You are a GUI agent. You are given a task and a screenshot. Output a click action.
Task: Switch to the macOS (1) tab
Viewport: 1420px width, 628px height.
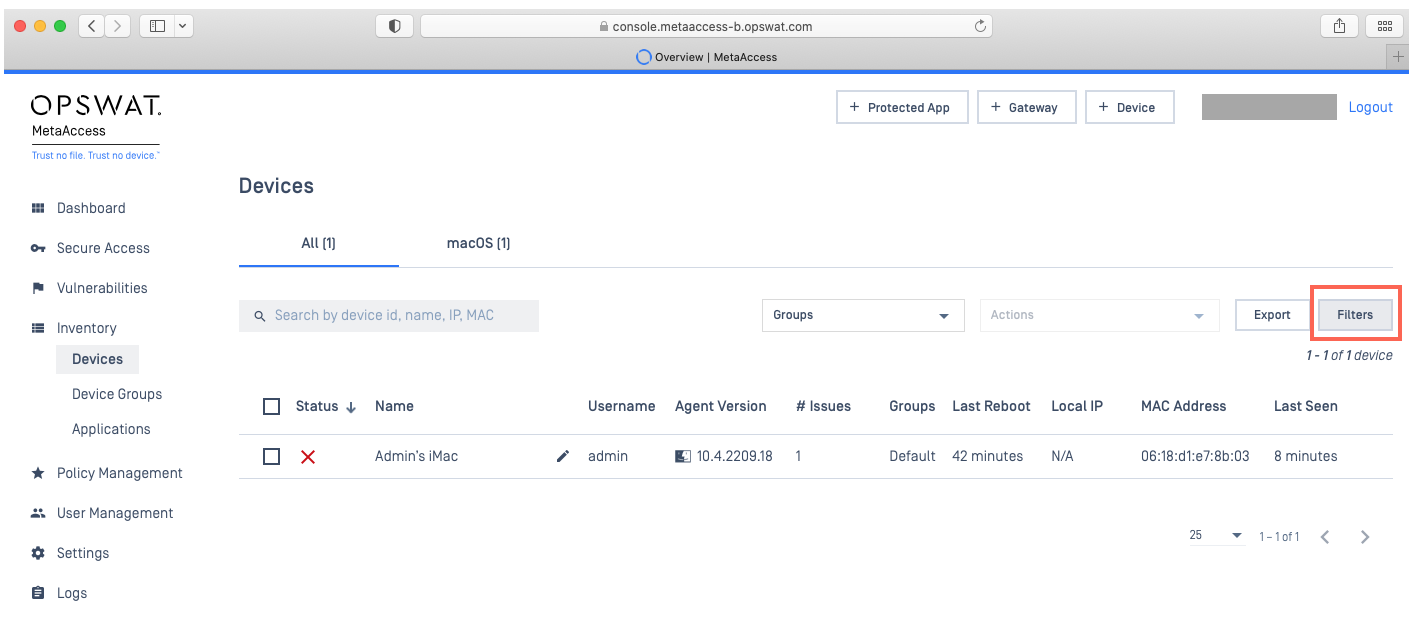479,243
